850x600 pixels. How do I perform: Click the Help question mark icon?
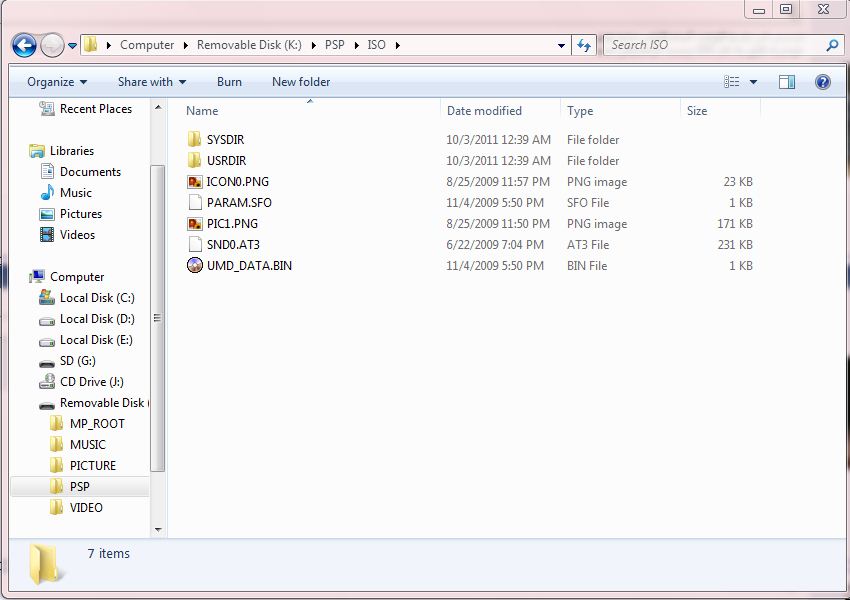coord(822,82)
